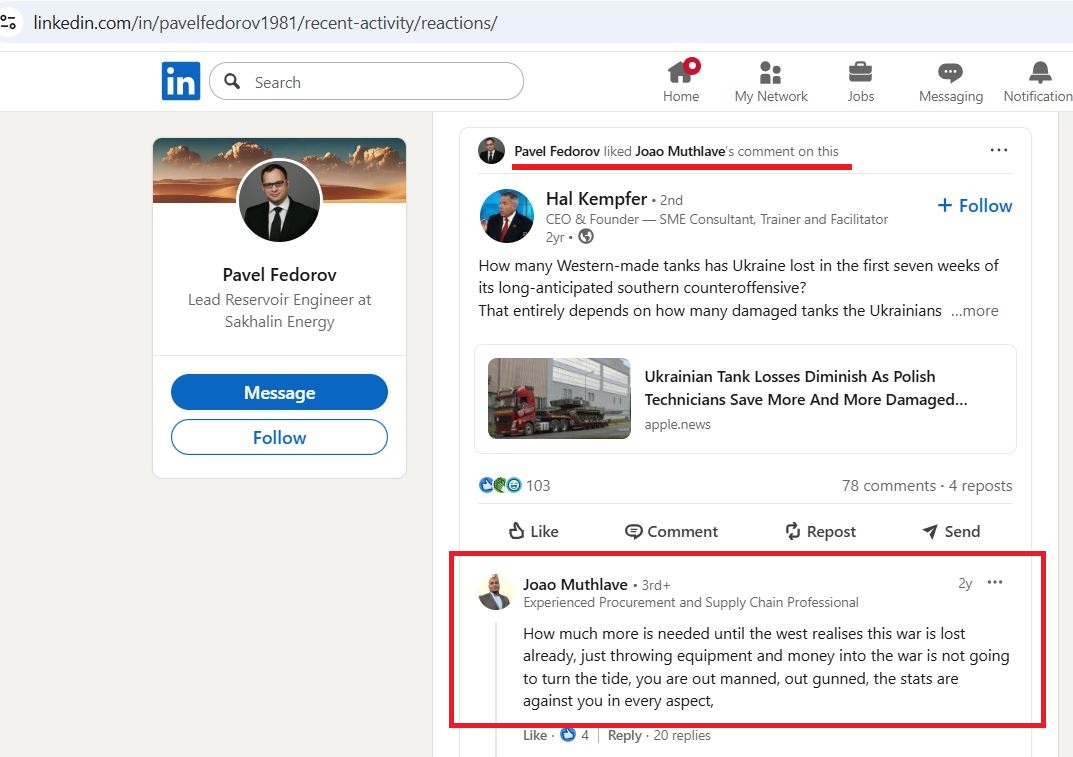Expand the post with the more link

click(974, 311)
